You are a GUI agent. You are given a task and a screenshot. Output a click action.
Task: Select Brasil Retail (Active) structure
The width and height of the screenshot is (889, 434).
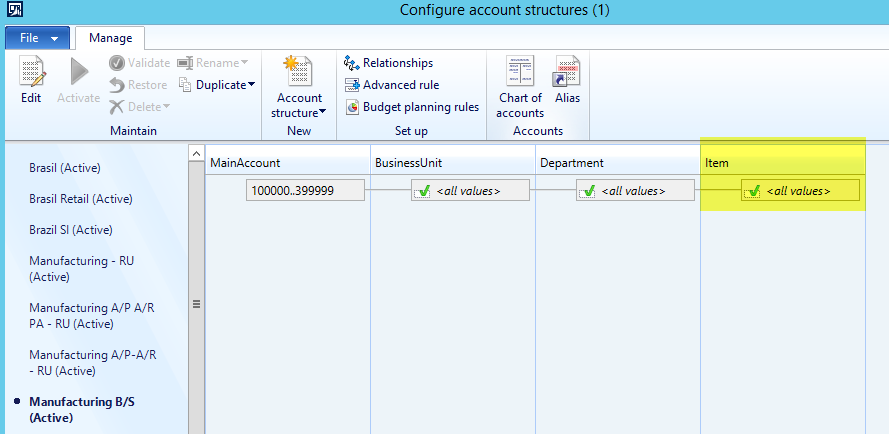81,199
